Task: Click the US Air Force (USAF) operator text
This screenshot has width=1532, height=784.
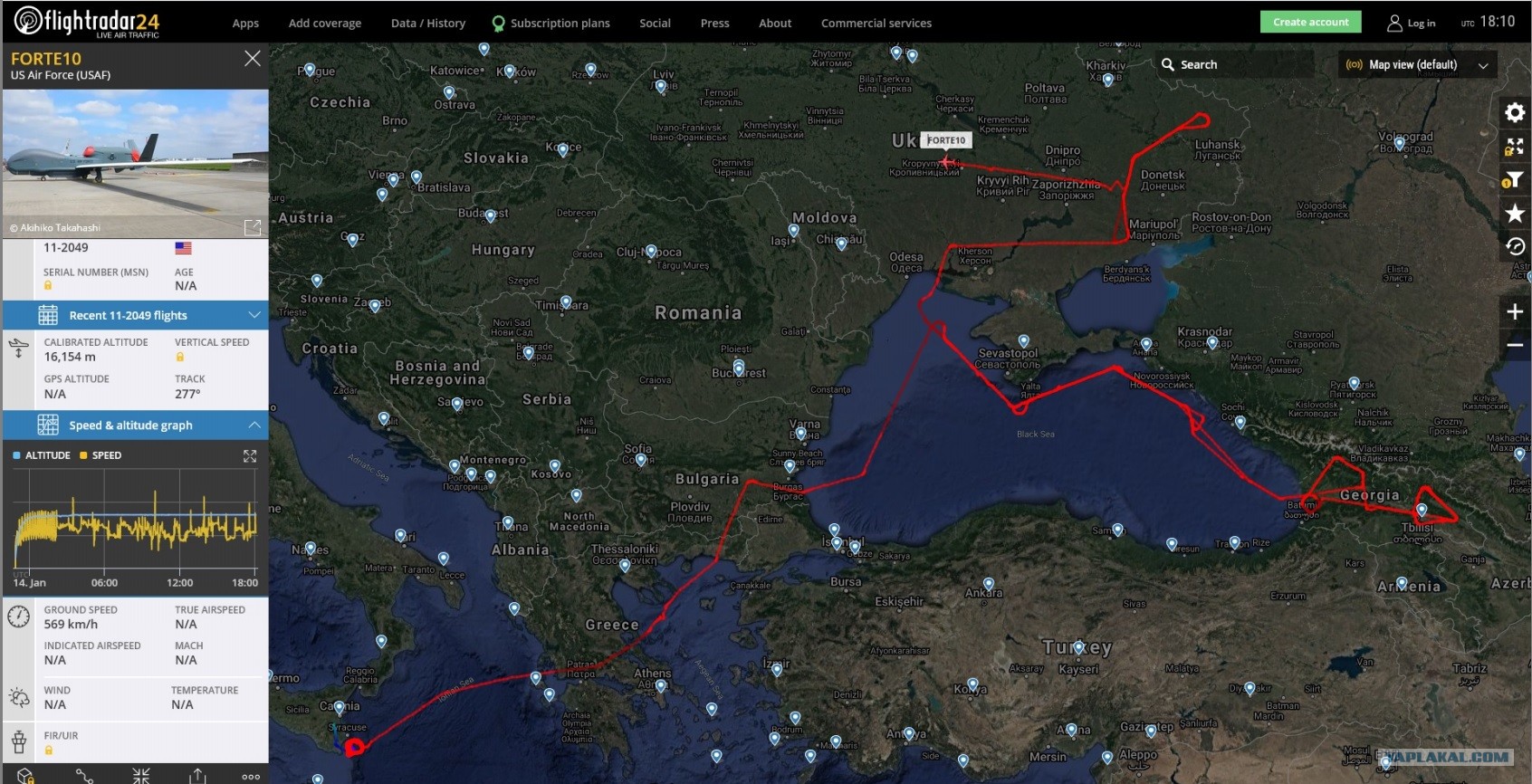Action: (61, 75)
